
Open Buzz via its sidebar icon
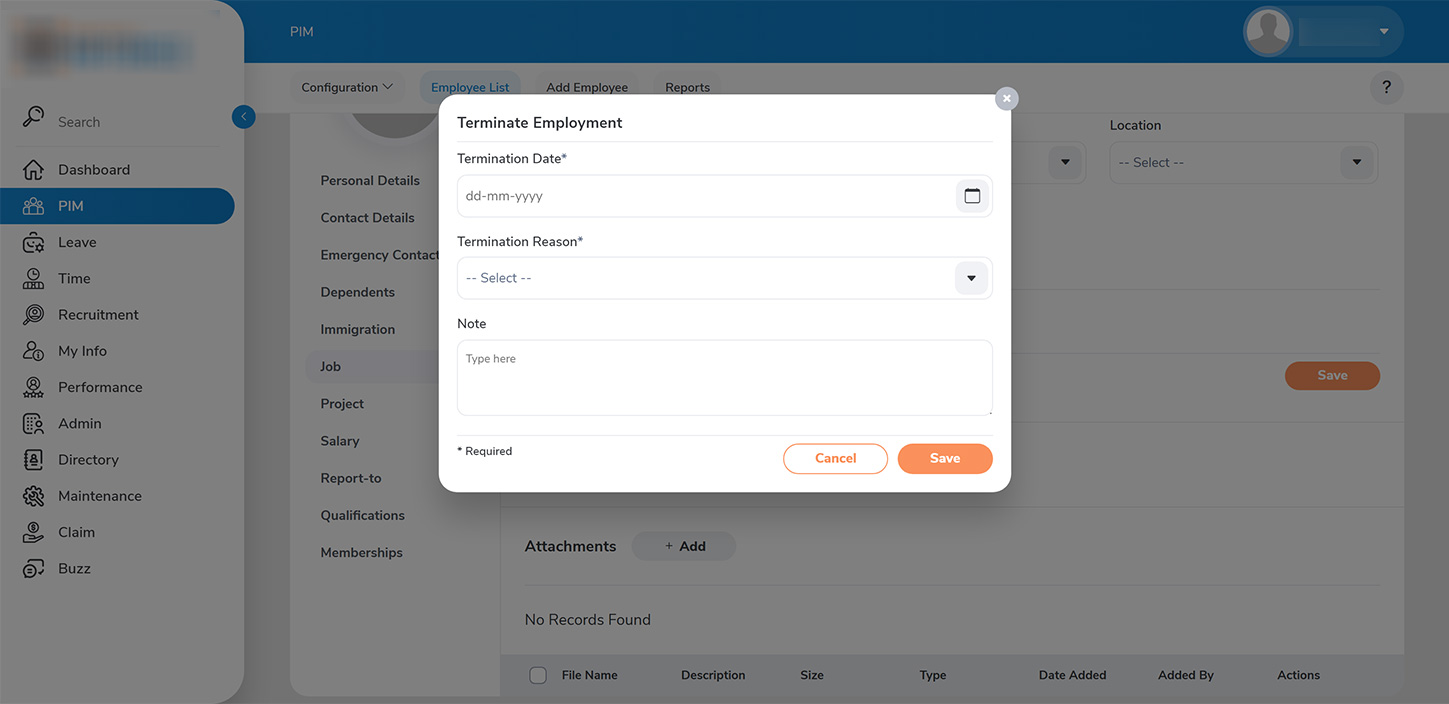[34, 569]
